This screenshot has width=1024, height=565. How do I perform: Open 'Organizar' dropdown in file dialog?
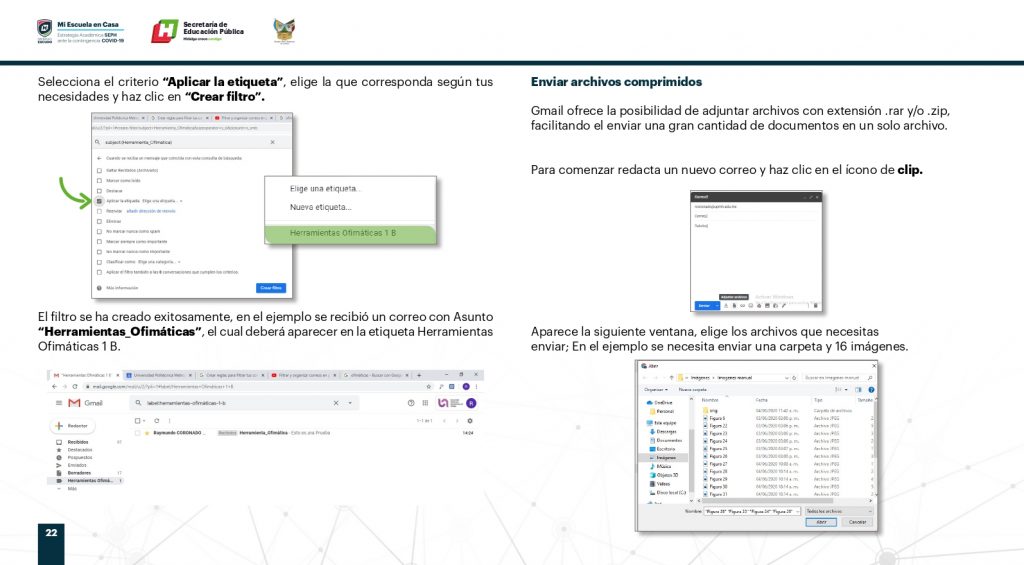[656, 390]
